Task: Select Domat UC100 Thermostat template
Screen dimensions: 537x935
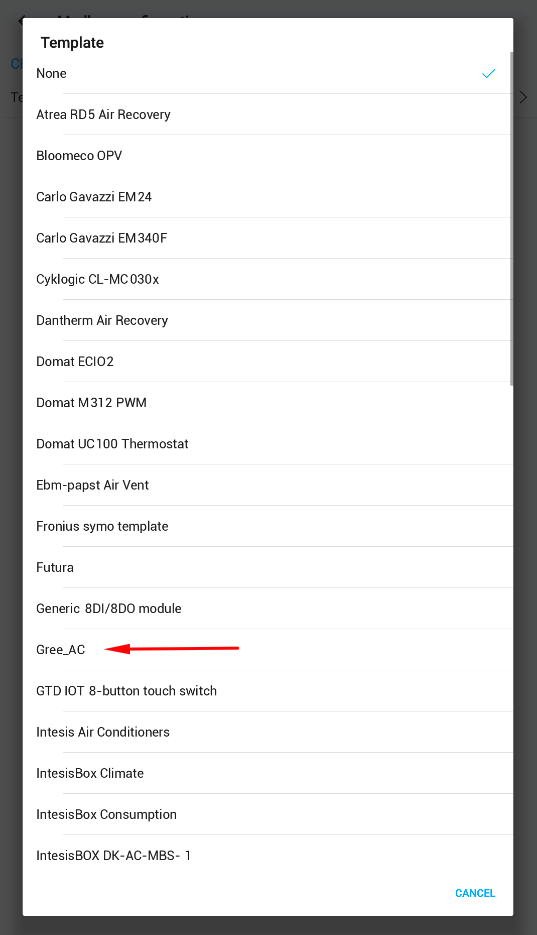Action: (x=268, y=444)
